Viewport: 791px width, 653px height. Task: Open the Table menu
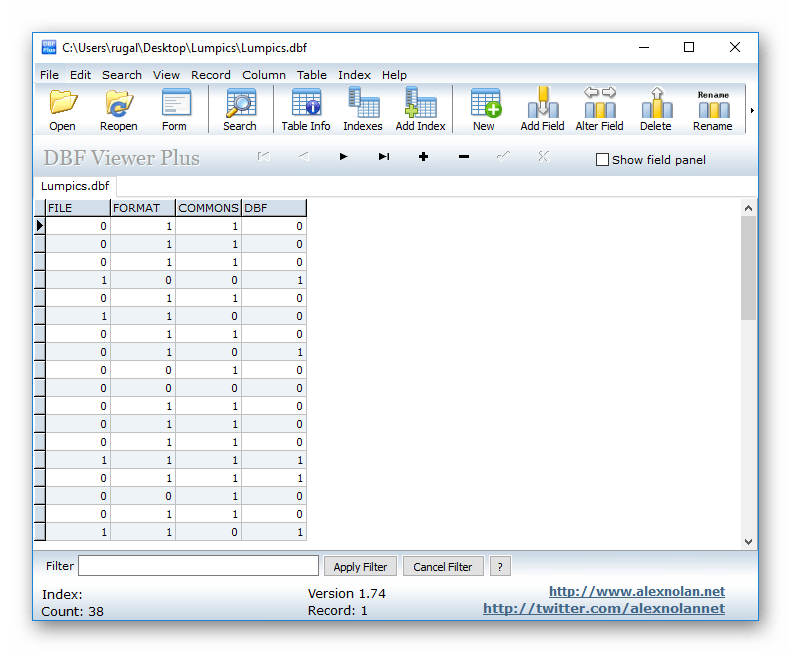(x=311, y=75)
